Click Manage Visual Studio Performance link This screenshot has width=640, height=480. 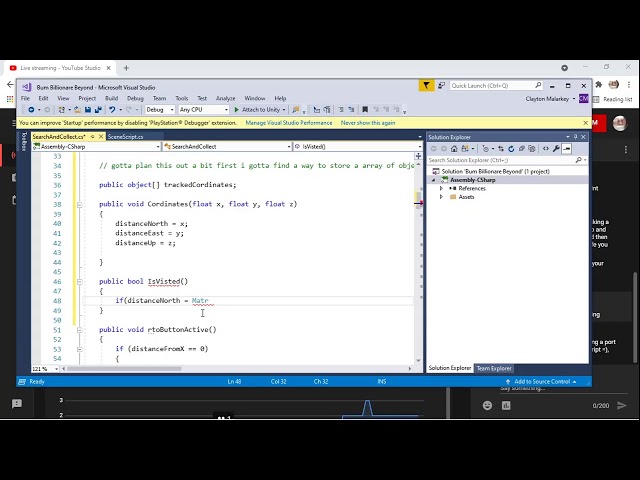[x=289, y=123]
